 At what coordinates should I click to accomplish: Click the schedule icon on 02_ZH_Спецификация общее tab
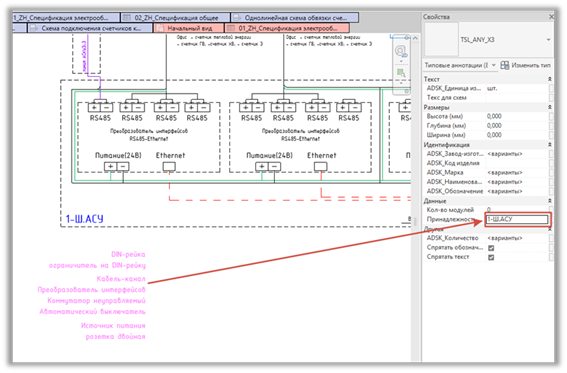tap(127, 17)
